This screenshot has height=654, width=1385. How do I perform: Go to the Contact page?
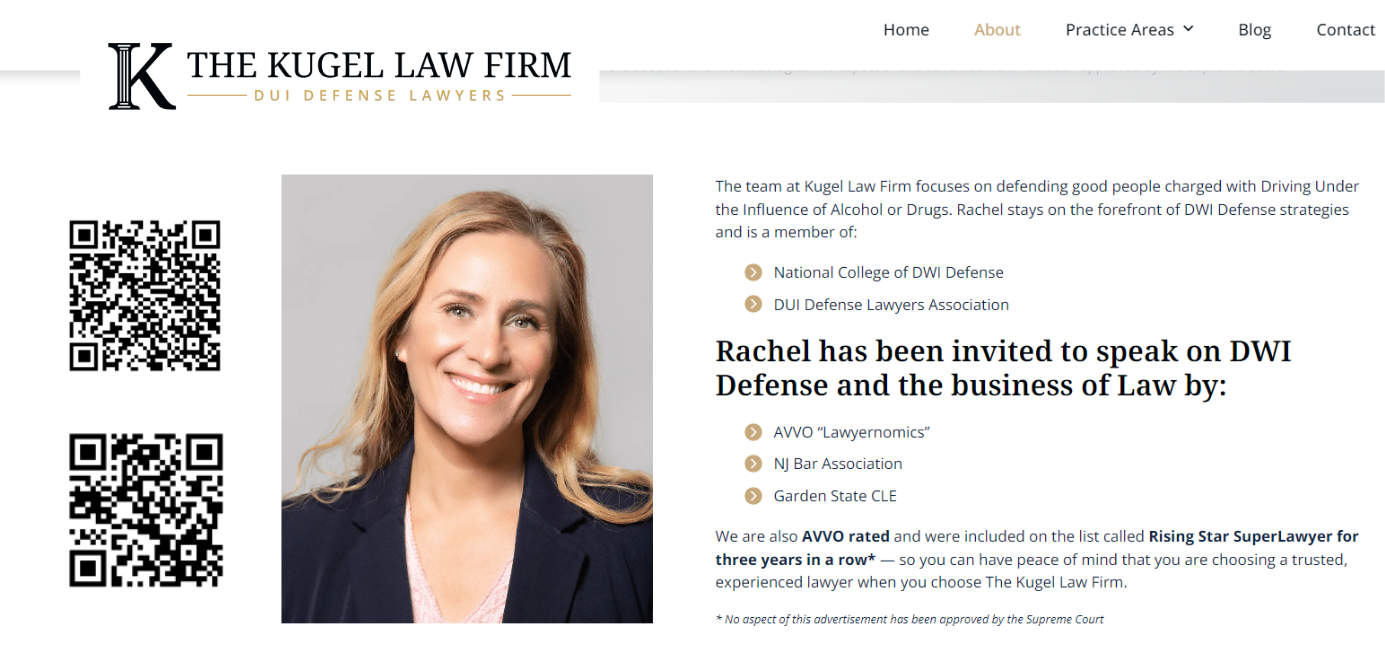click(x=1346, y=30)
